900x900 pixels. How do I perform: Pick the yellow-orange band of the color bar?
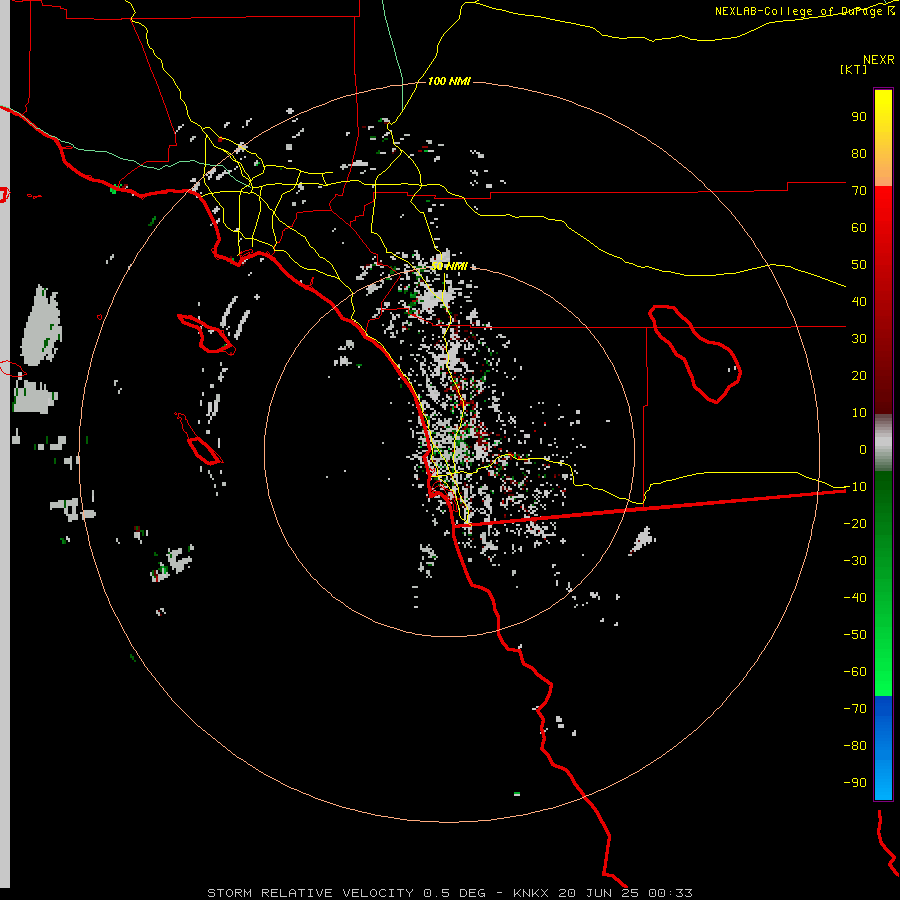pos(883,138)
